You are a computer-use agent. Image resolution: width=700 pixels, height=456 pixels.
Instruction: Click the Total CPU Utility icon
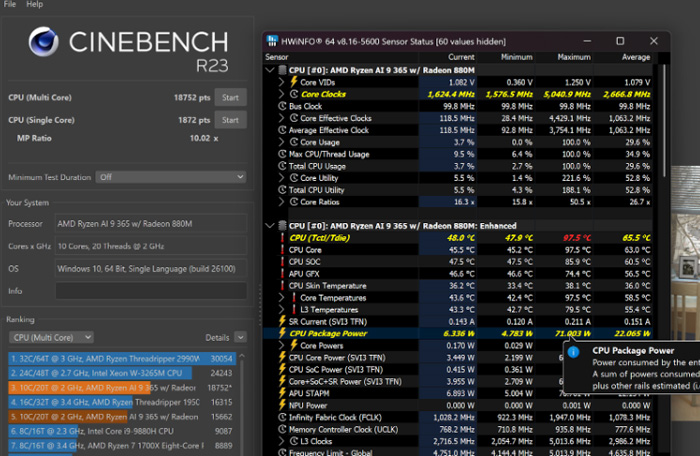tap(282, 190)
